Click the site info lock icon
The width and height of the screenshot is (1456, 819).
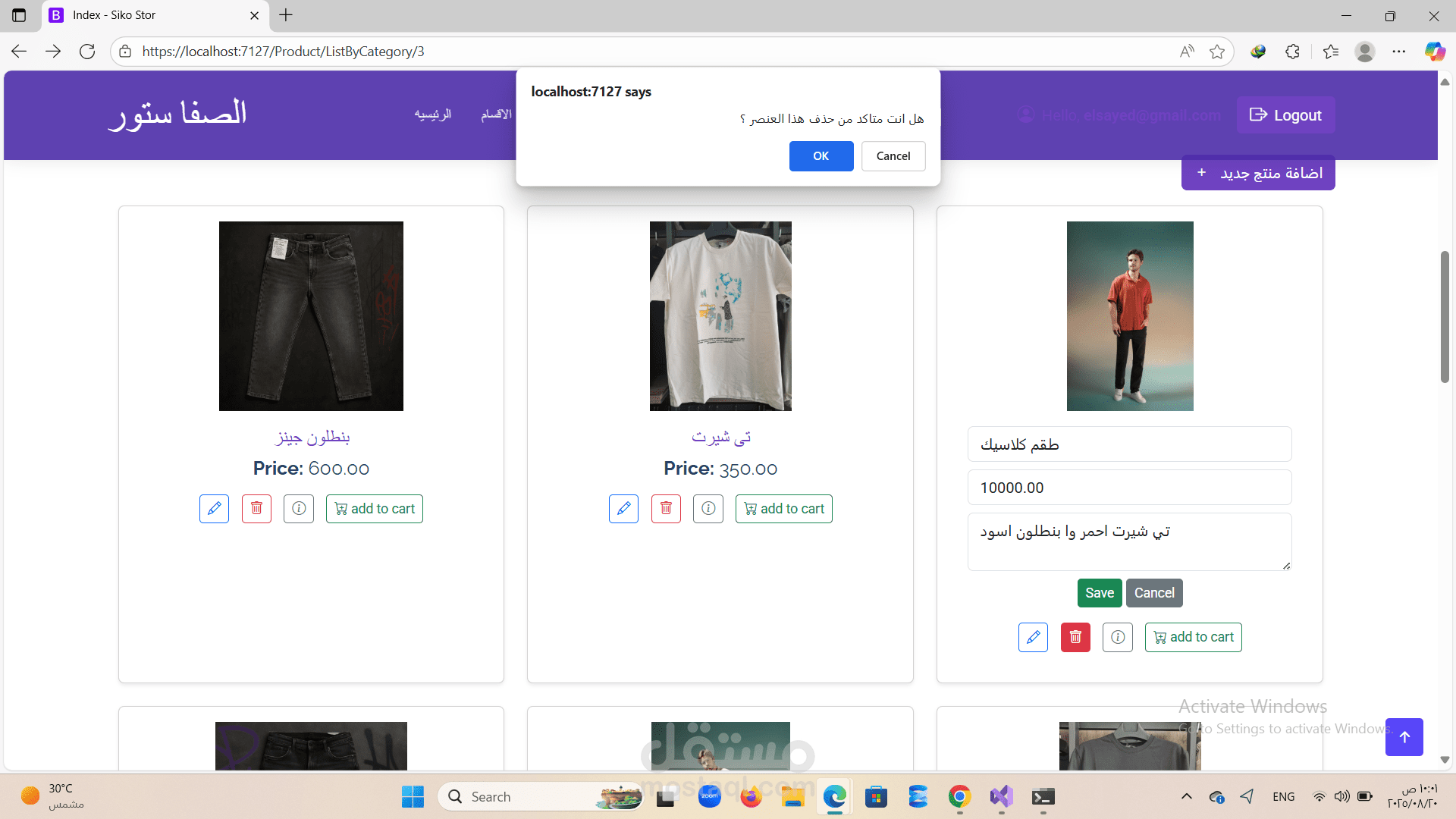click(125, 52)
